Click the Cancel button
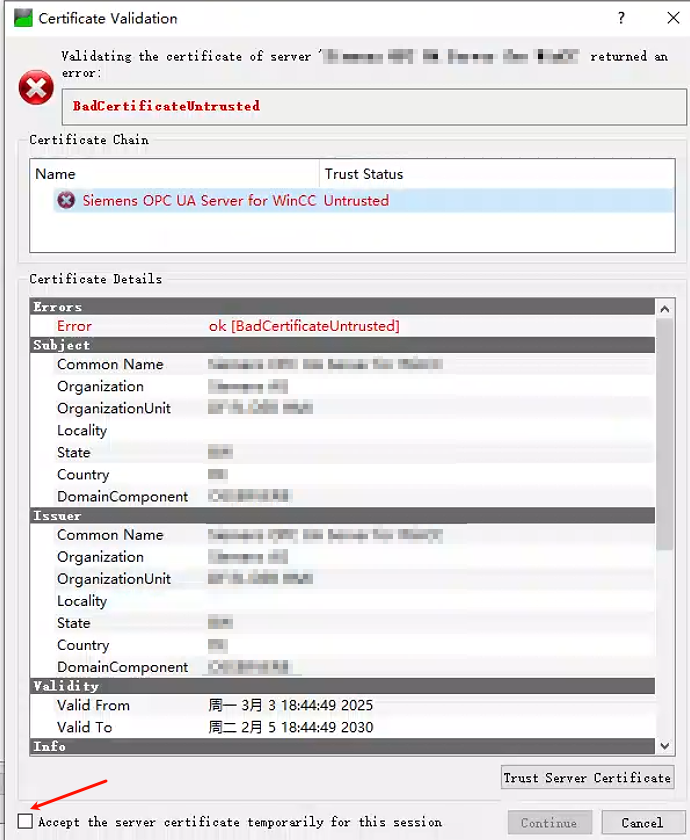This screenshot has width=690, height=840. coord(642,822)
